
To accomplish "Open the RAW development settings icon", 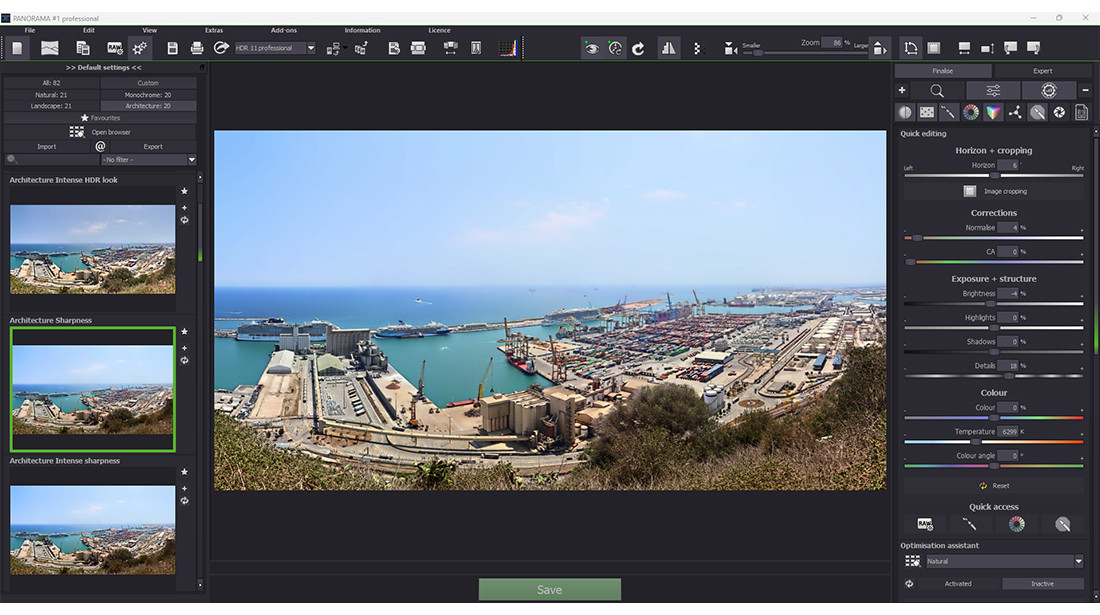I will (116, 47).
